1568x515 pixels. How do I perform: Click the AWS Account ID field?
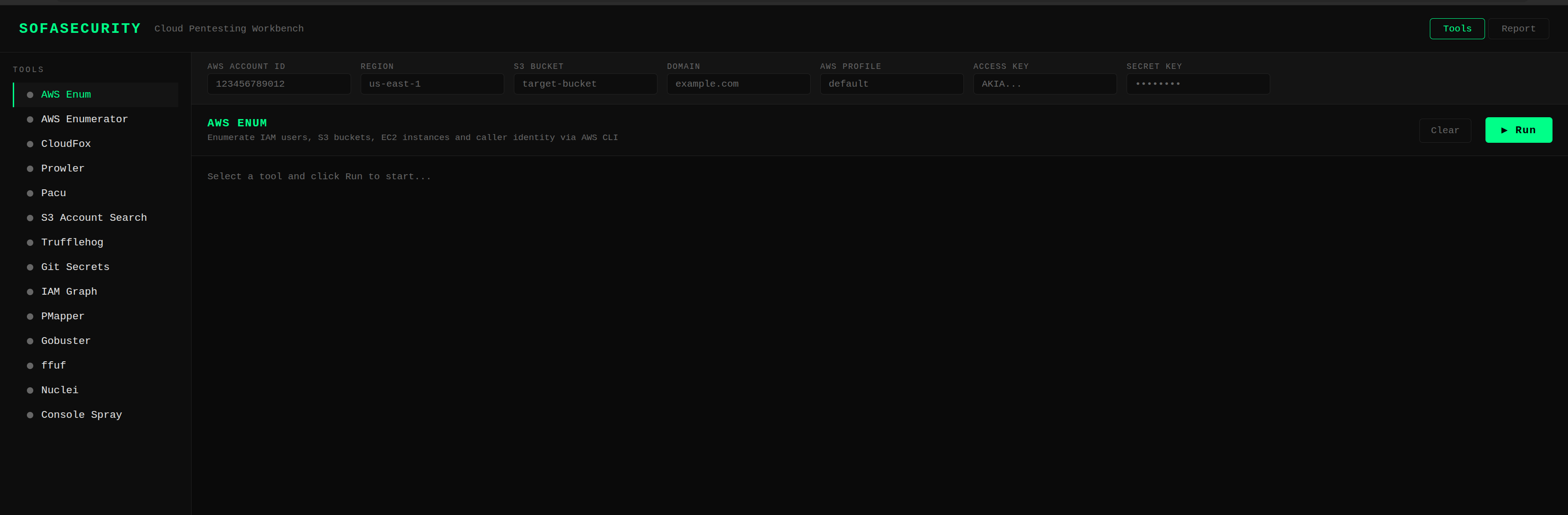[x=279, y=83]
